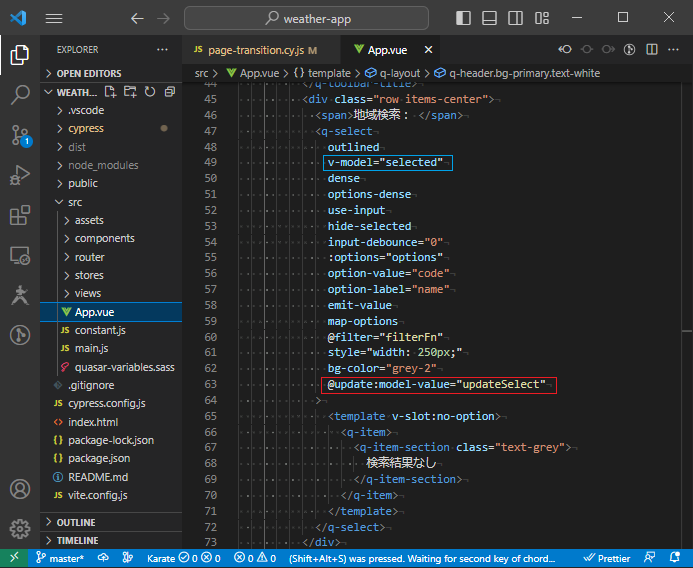693x568 pixels.
Task: Open index.html in the explorer
Action: 110,422
